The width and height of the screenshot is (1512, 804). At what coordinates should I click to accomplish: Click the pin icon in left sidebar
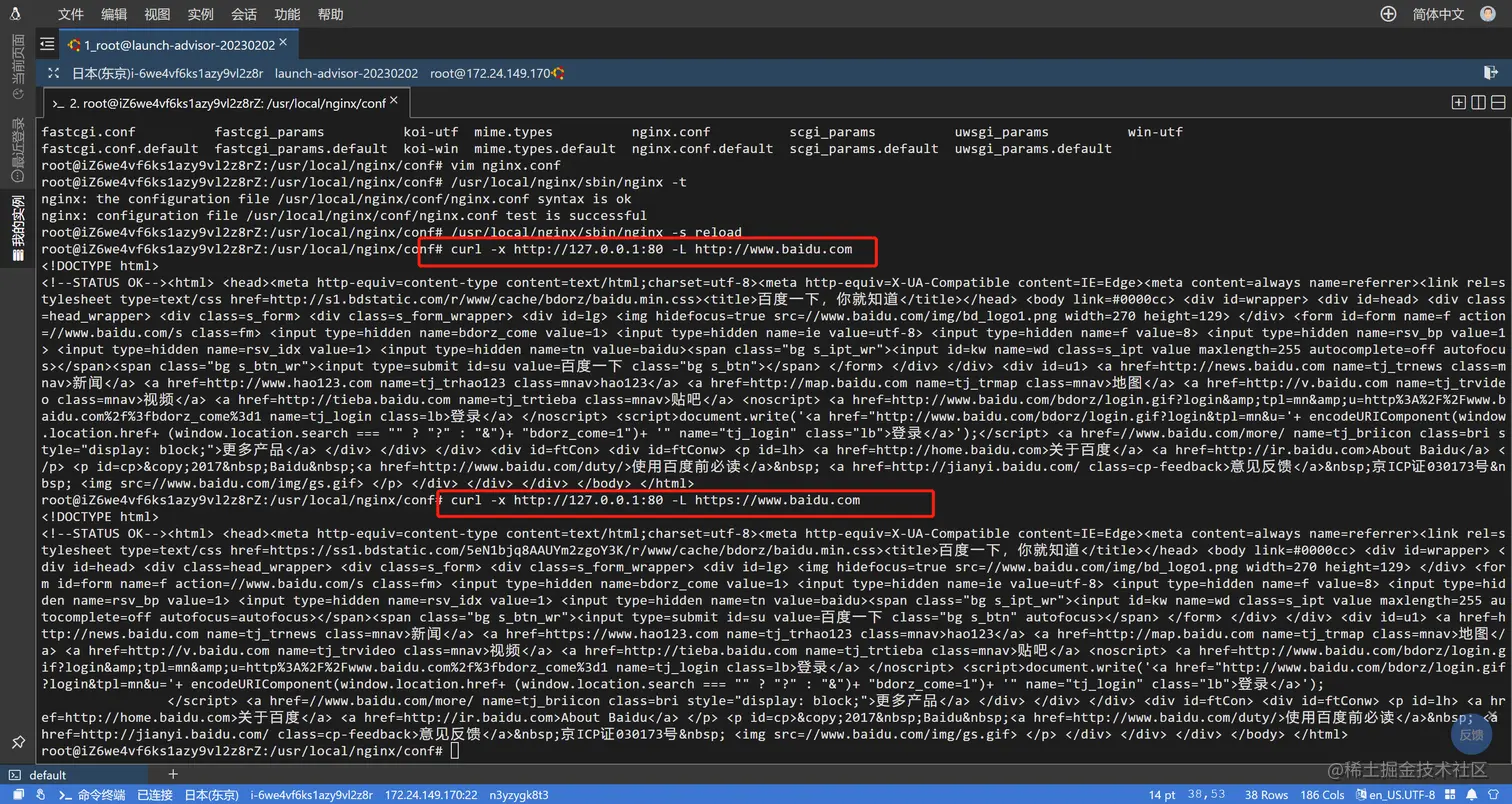coord(18,742)
